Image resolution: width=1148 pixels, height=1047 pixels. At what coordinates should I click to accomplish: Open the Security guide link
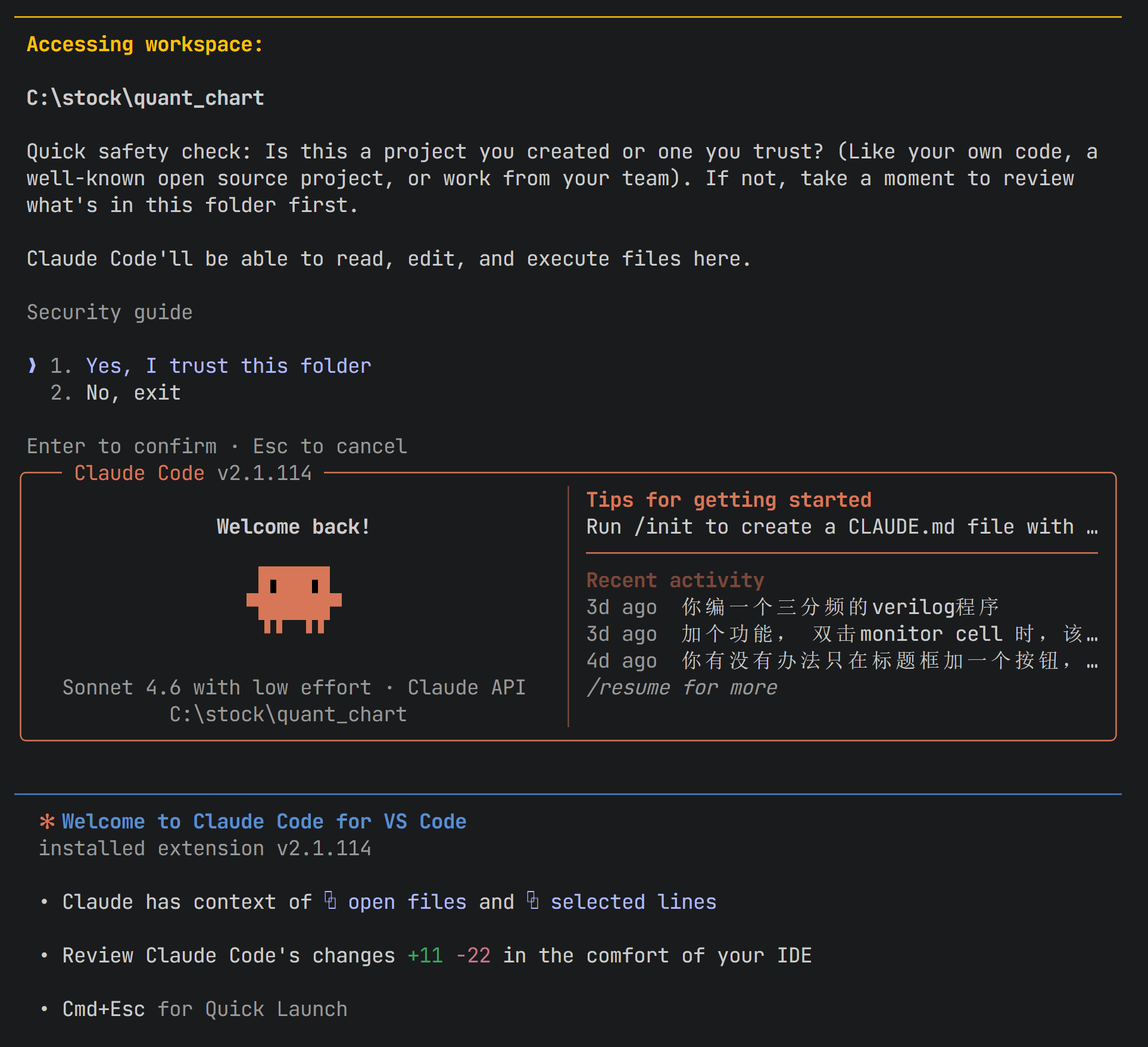(110, 312)
